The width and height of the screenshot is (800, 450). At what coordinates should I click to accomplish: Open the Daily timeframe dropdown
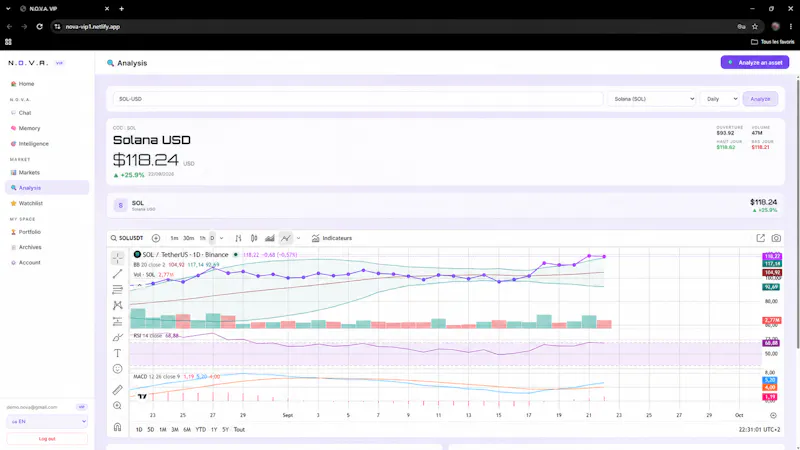pos(720,99)
